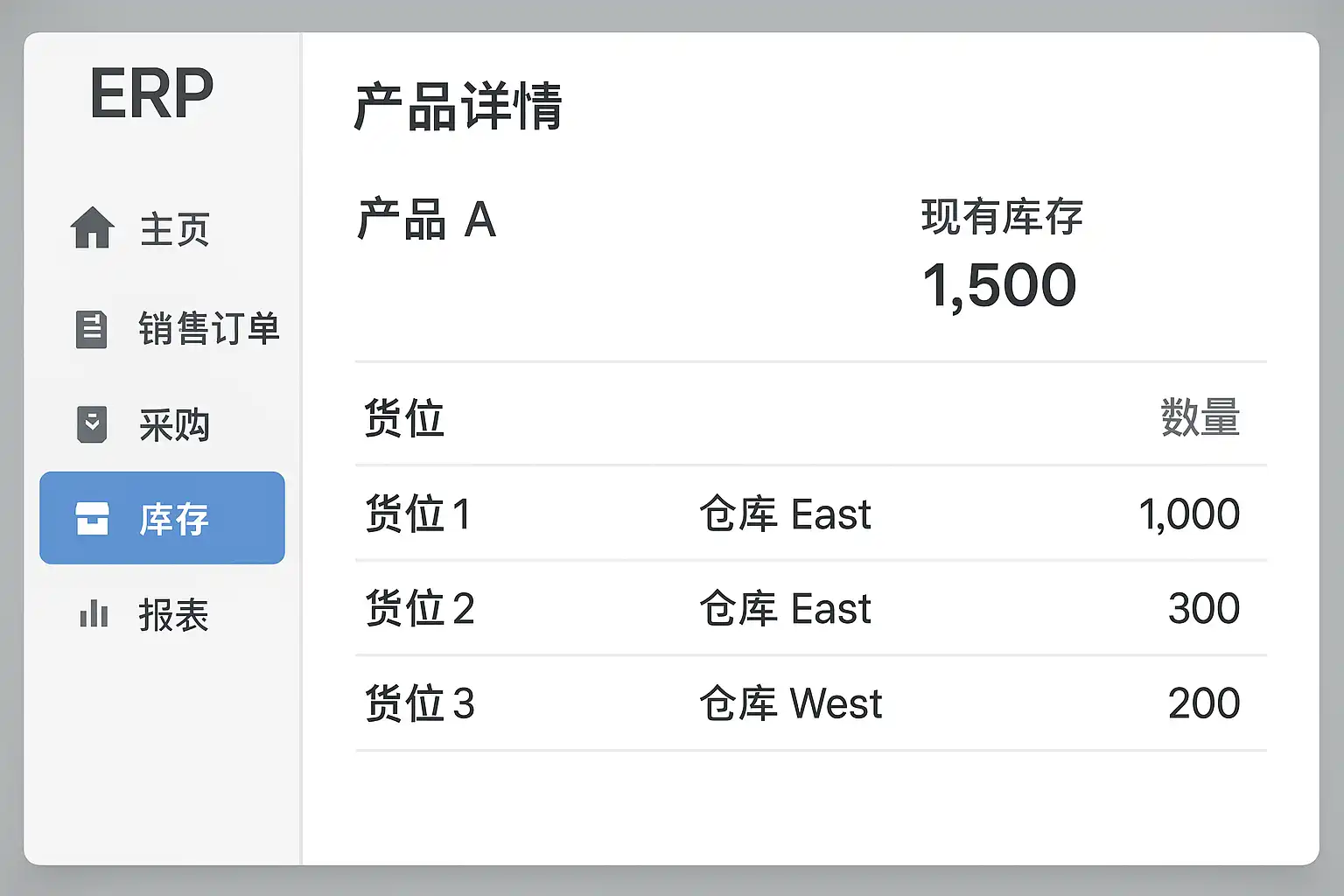Click the 产品详情 page heading

tap(458, 107)
